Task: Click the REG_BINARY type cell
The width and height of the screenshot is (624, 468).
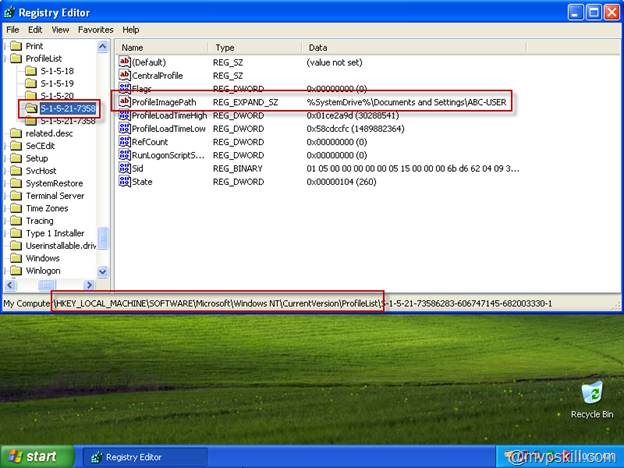Action: (x=238, y=169)
